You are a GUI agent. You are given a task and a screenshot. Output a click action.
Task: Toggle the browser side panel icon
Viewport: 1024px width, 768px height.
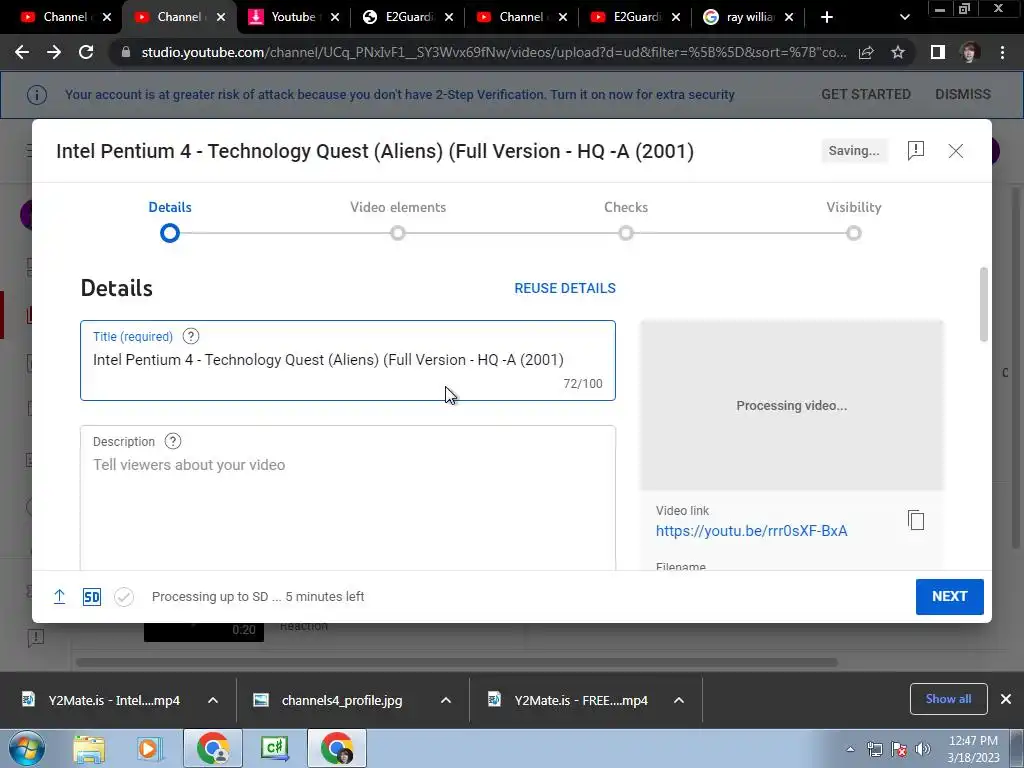[x=938, y=52]
